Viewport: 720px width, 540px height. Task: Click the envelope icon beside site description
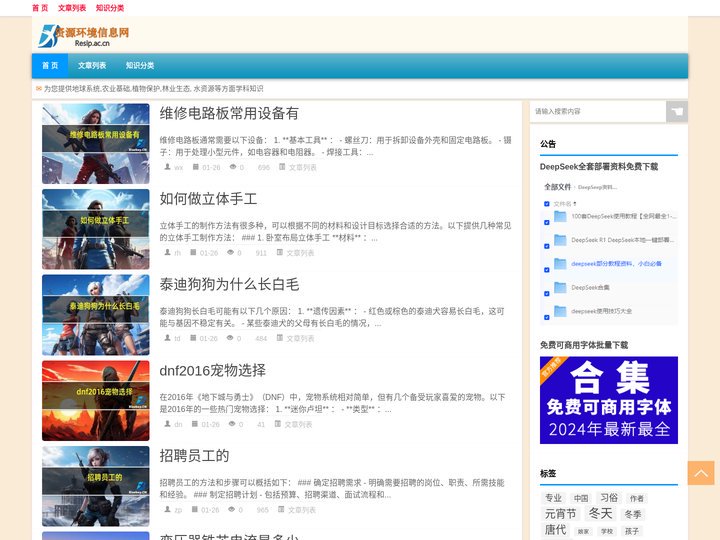pos(39,88)
